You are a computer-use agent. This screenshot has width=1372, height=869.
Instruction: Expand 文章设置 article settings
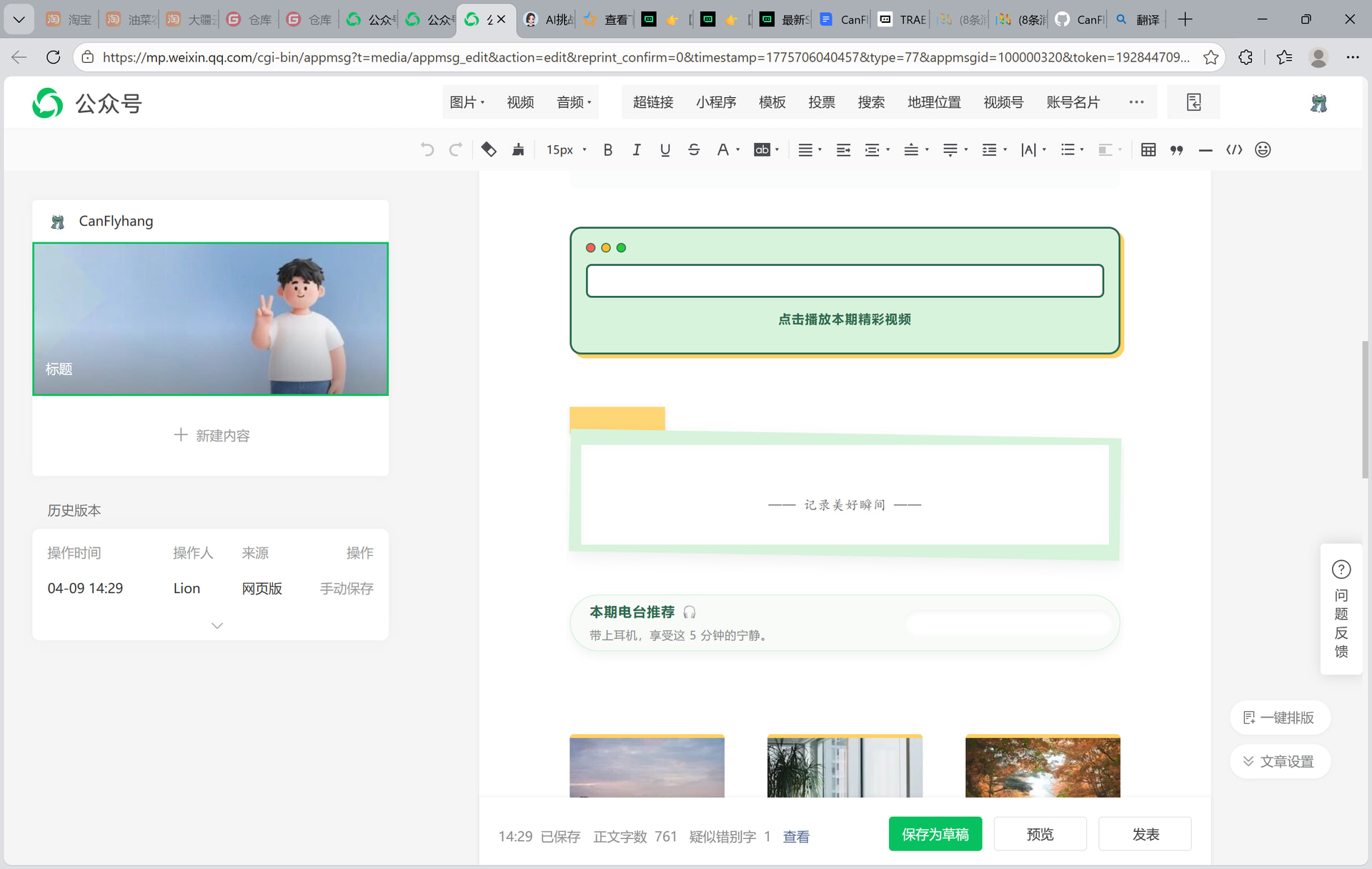(x=1279, y=761)
